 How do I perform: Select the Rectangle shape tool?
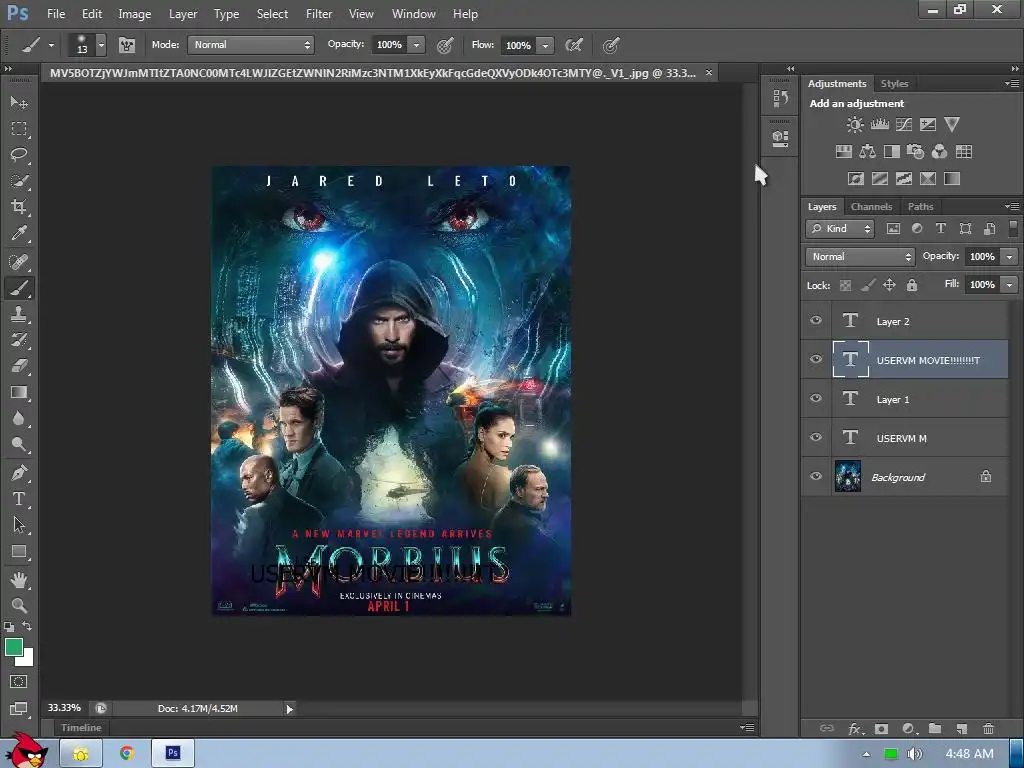click(19, 552)
